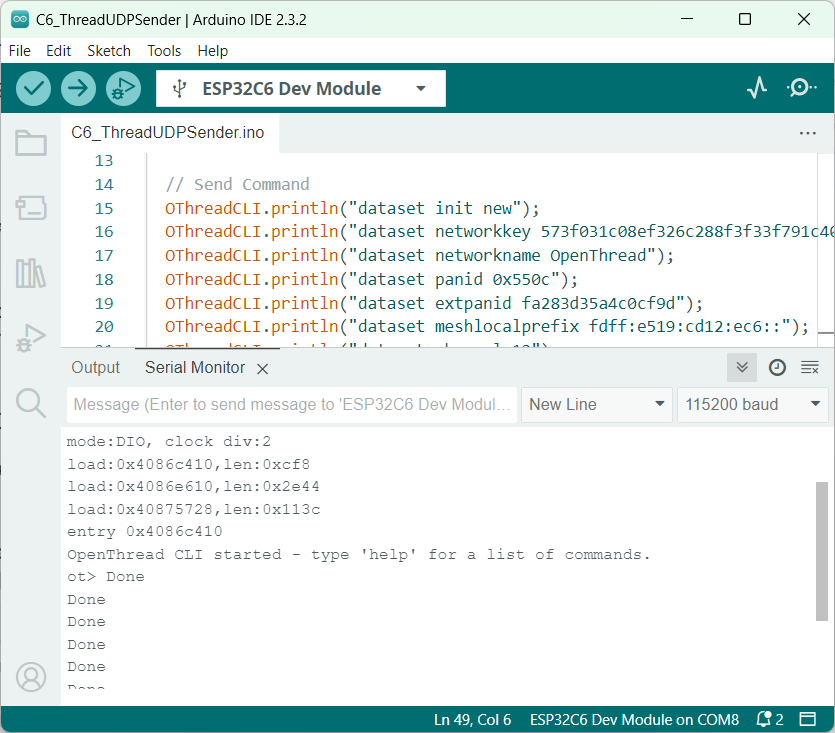Open the Serial Plotter icon
Screen dimensions: 835x733
(757, 88)
